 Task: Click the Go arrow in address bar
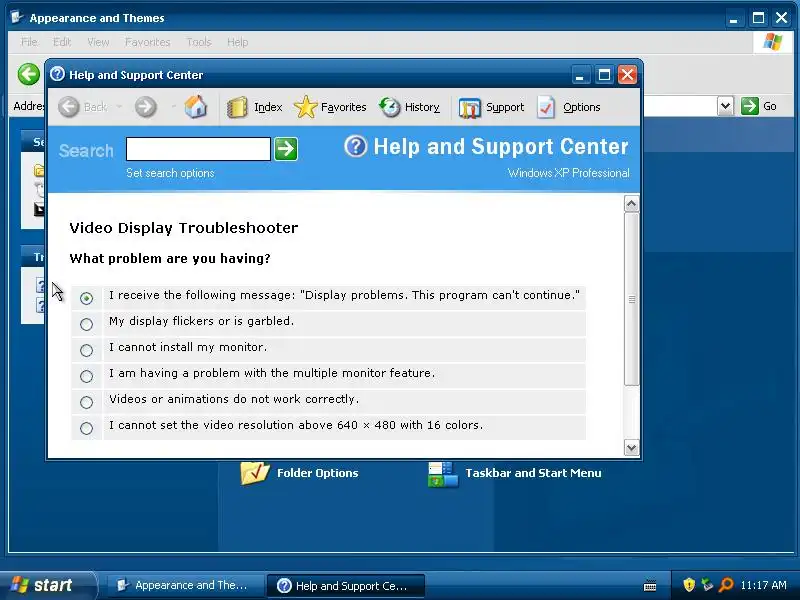[749, 106]
